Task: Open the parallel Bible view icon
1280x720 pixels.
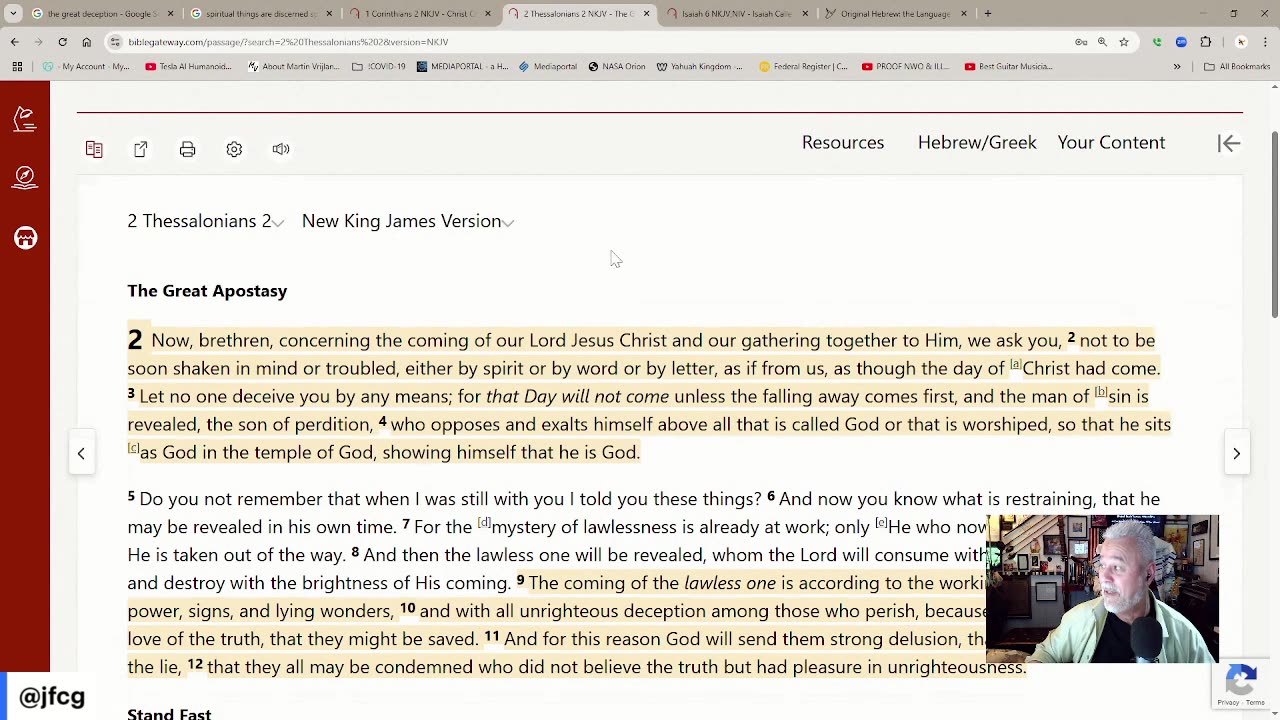Action: 94,149
